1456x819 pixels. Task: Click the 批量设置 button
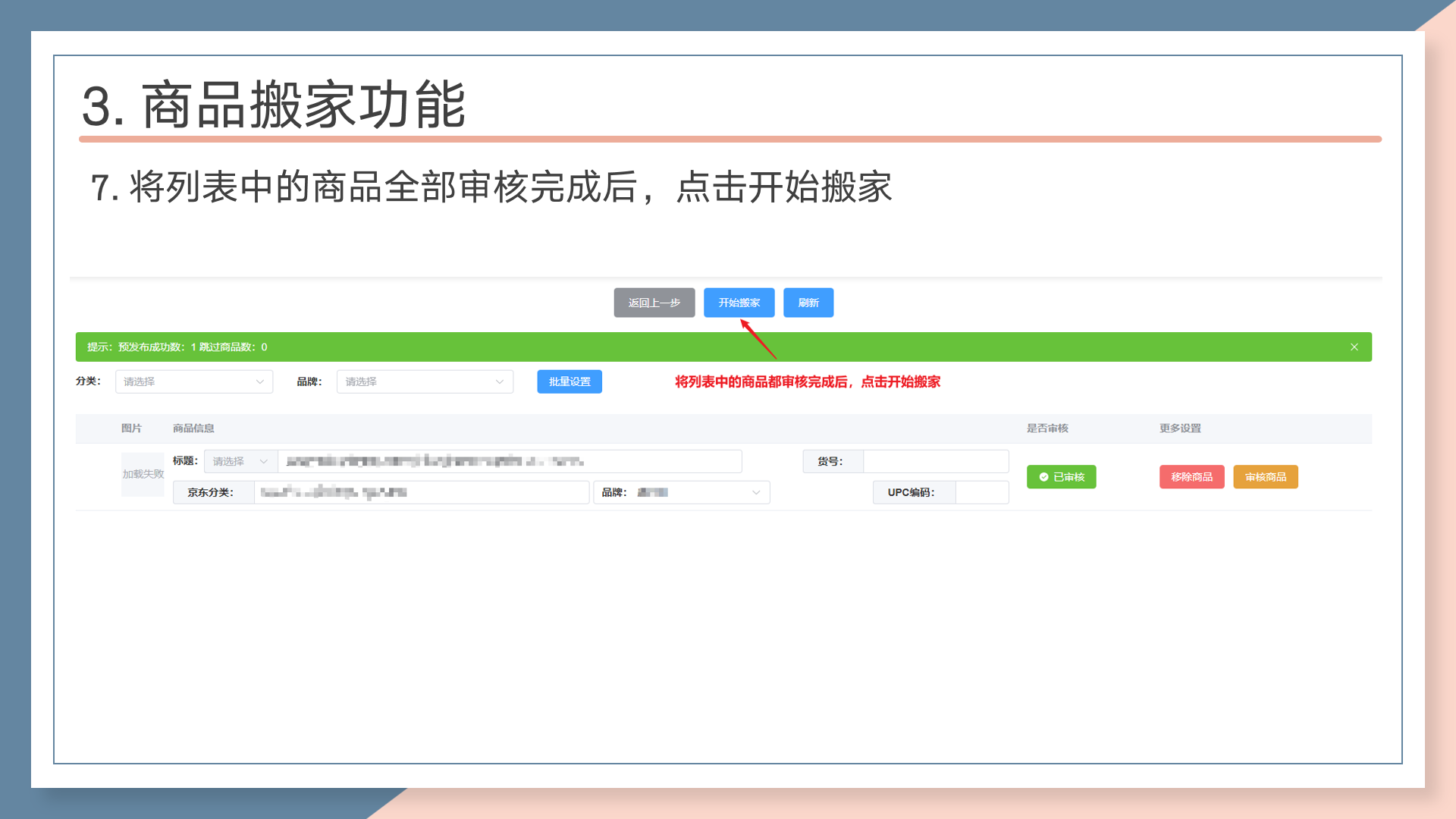[x=569, y=381]
